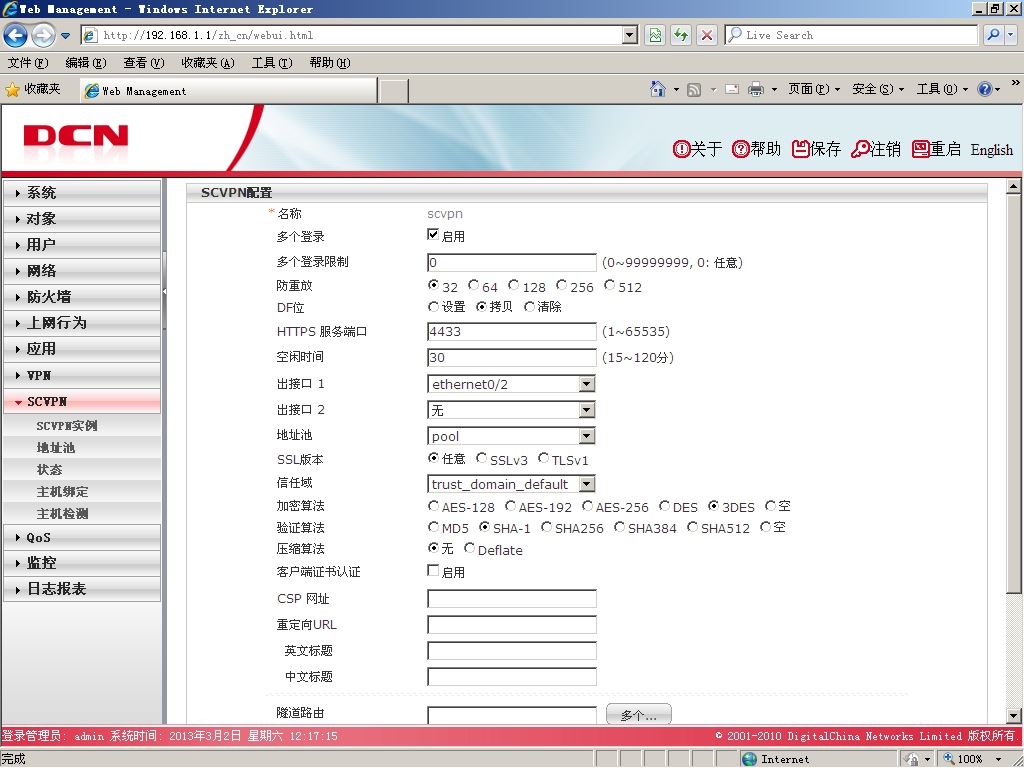
Task: Click the compatibility view icon by address bar
Action: coord(654,35)
